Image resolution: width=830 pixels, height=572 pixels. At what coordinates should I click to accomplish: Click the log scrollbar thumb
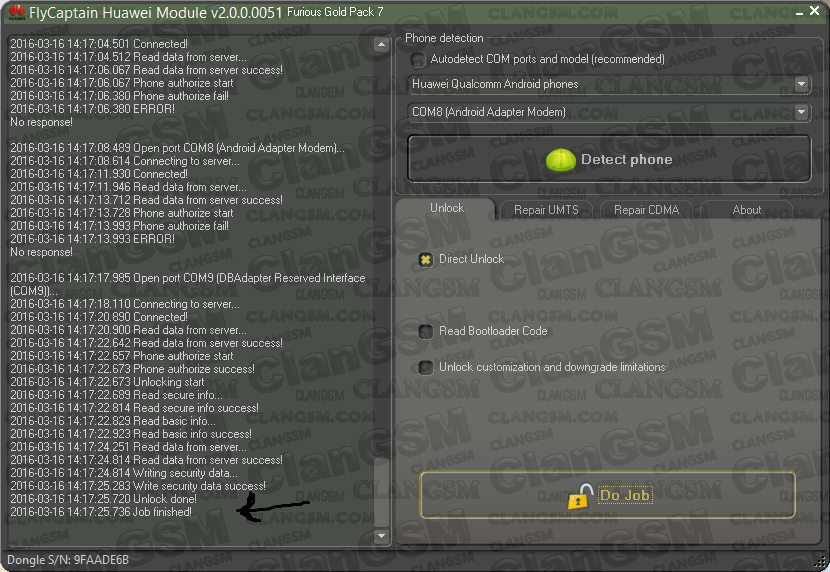tap(381, 491)
